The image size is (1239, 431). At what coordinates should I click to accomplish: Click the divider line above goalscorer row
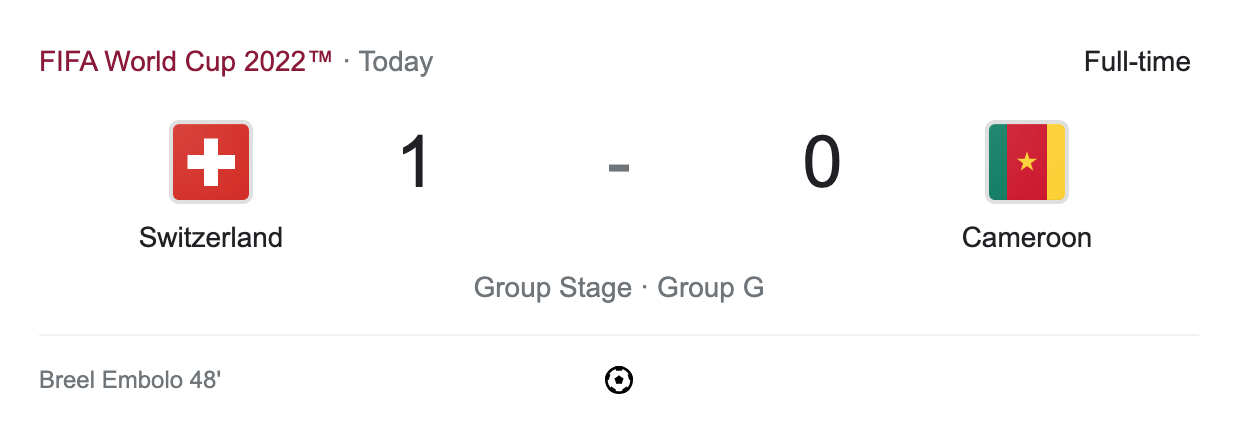(619, 335)
